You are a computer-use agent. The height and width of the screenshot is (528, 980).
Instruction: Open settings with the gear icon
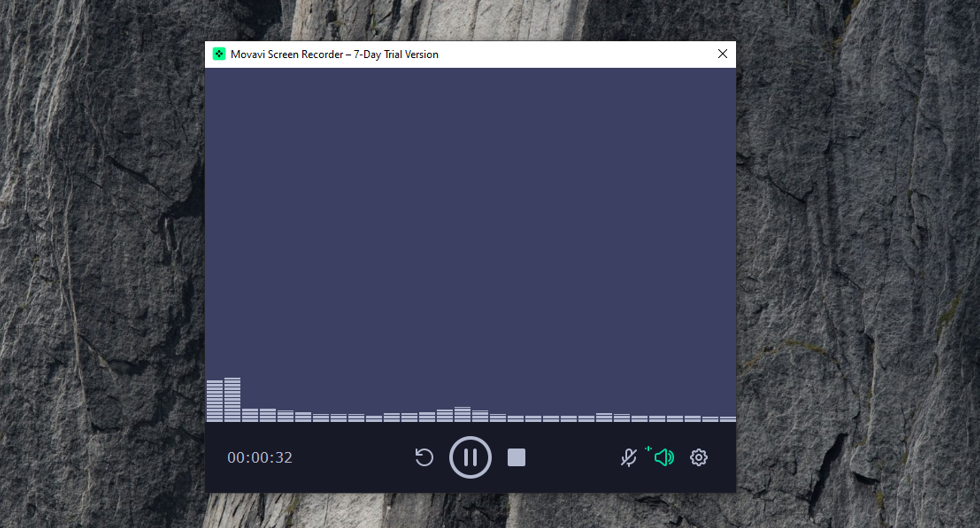pos(699,457)
